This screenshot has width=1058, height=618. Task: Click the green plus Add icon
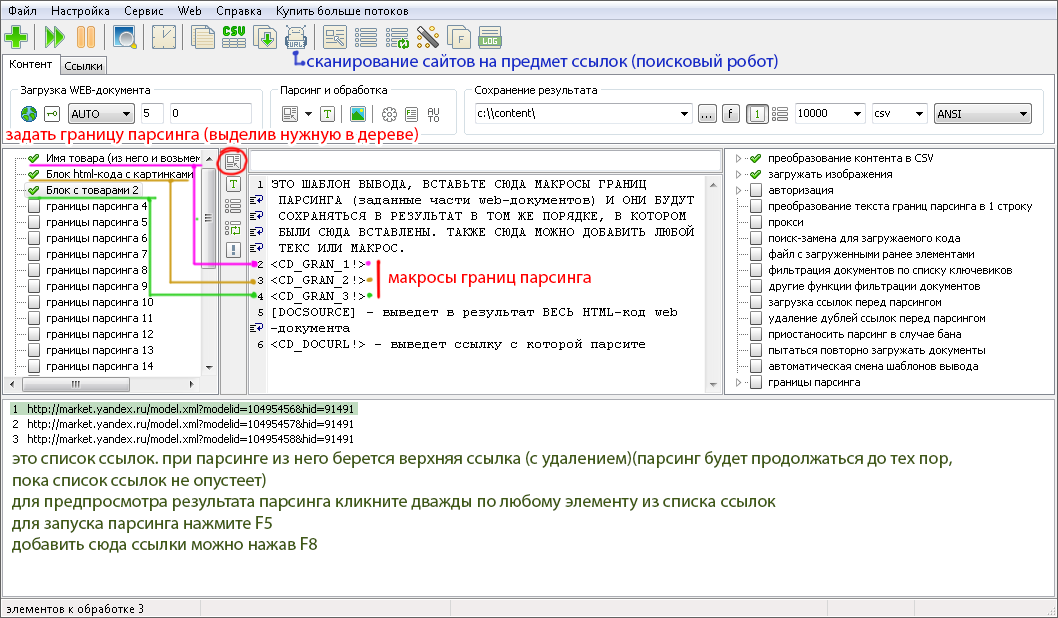coord(16,37)
